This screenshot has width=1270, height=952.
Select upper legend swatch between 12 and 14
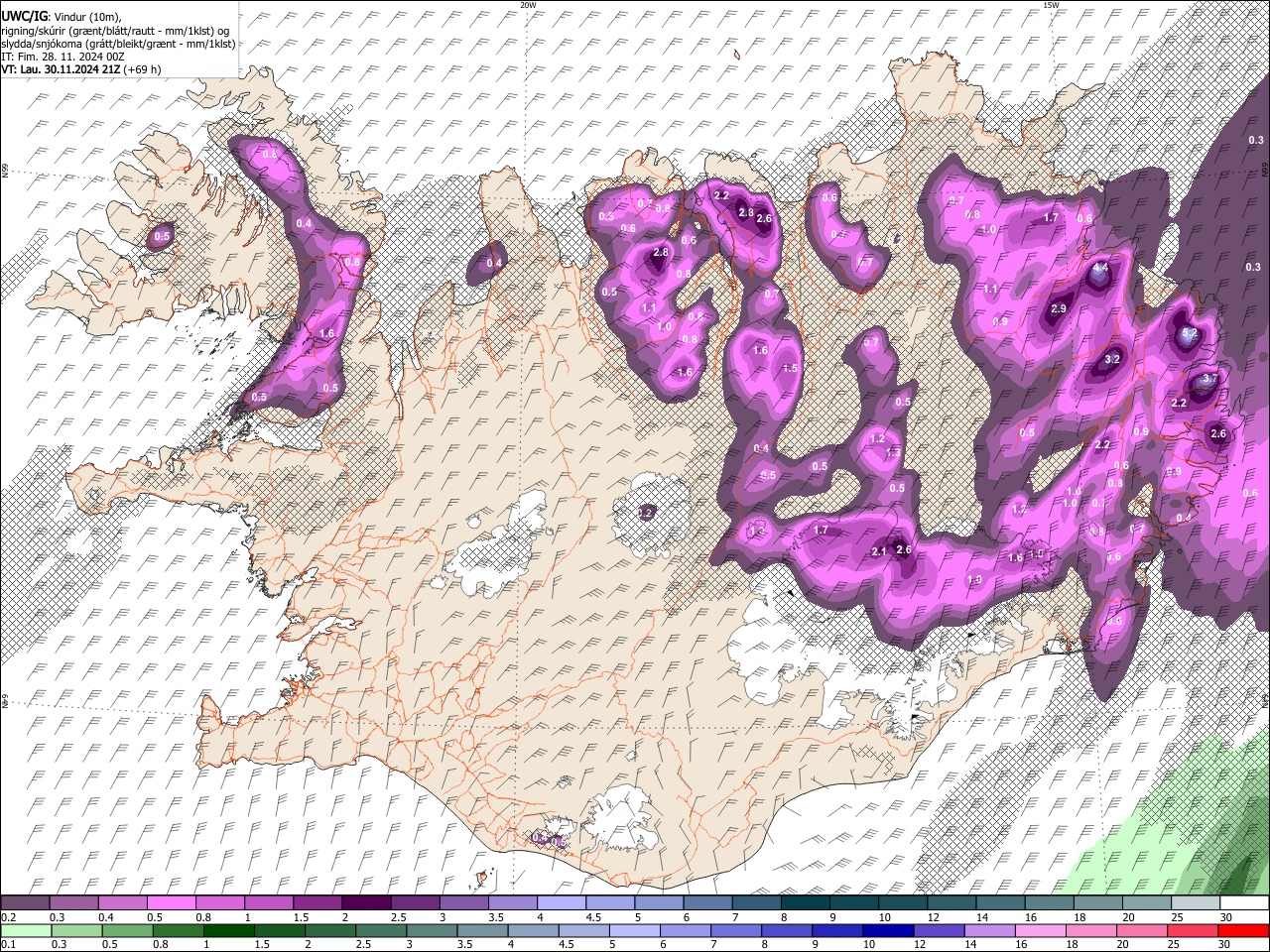pos(952,903)
